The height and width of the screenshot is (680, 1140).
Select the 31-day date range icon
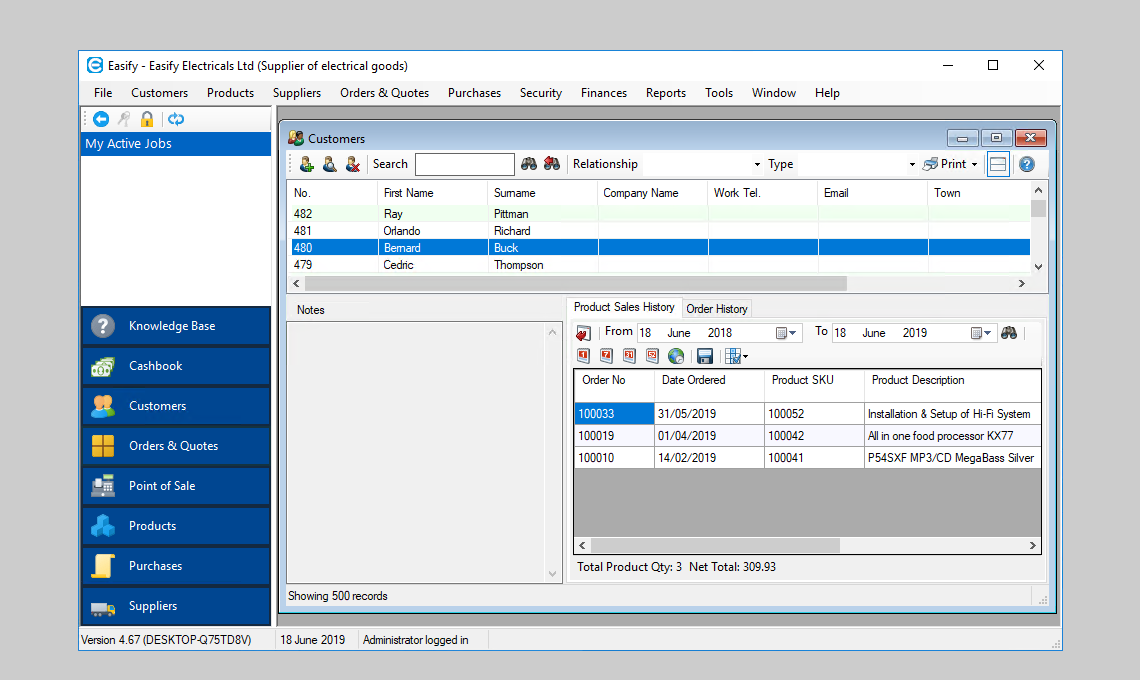[628, 355]
